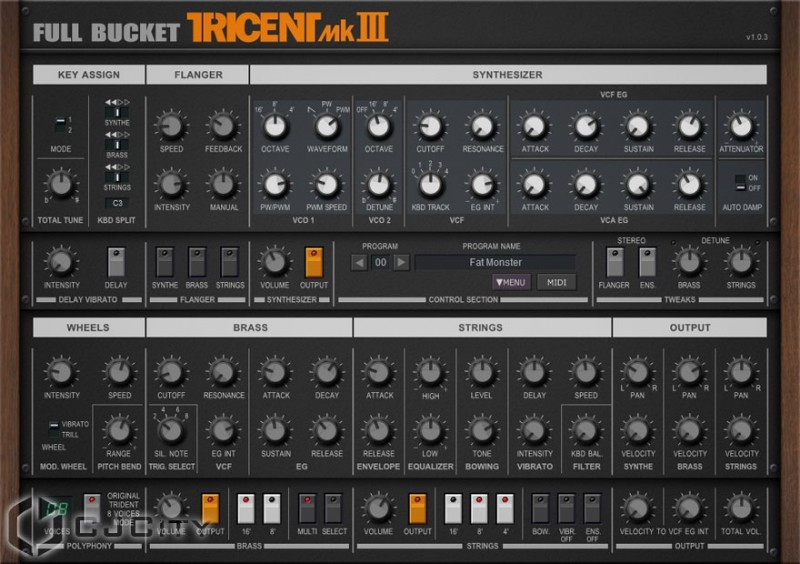
Task: Toggle the Brass MULTI trigger switch
Action: pyautogui.click(x=307, y=508)
